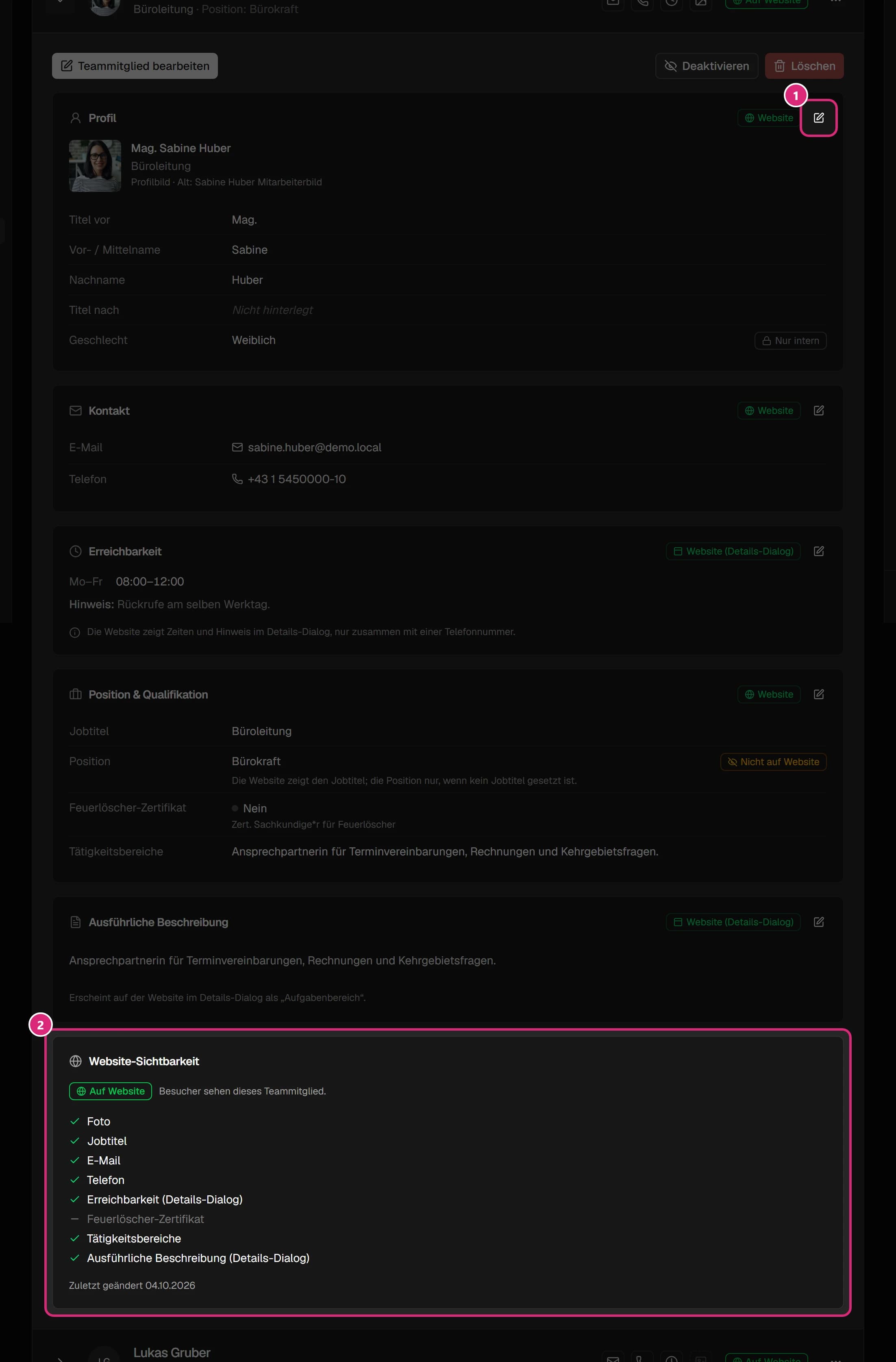Click the email address sabine.huber@demo.local
This screenshot has height=1362, width=896.
click(314, 448)
